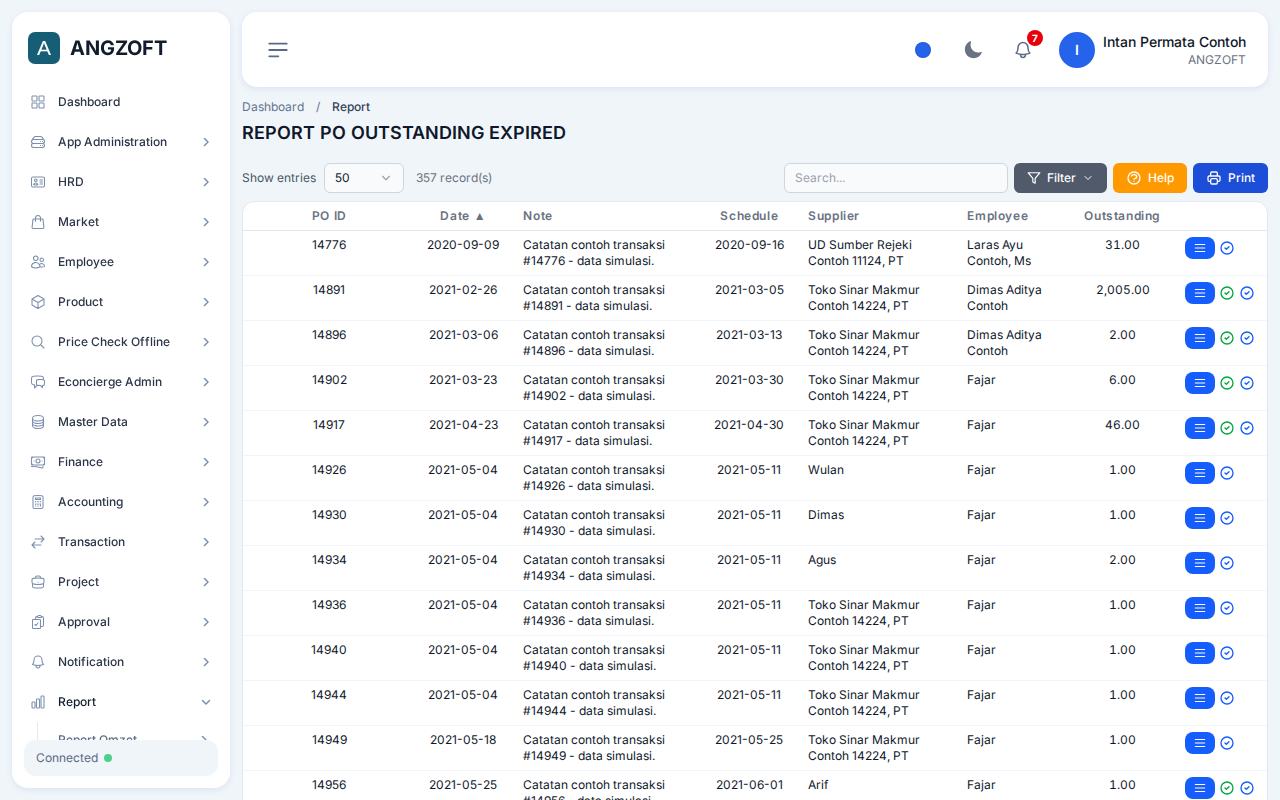Click the ANGZOFT logo icon
1280x800 pixels.
coord(44,48)
